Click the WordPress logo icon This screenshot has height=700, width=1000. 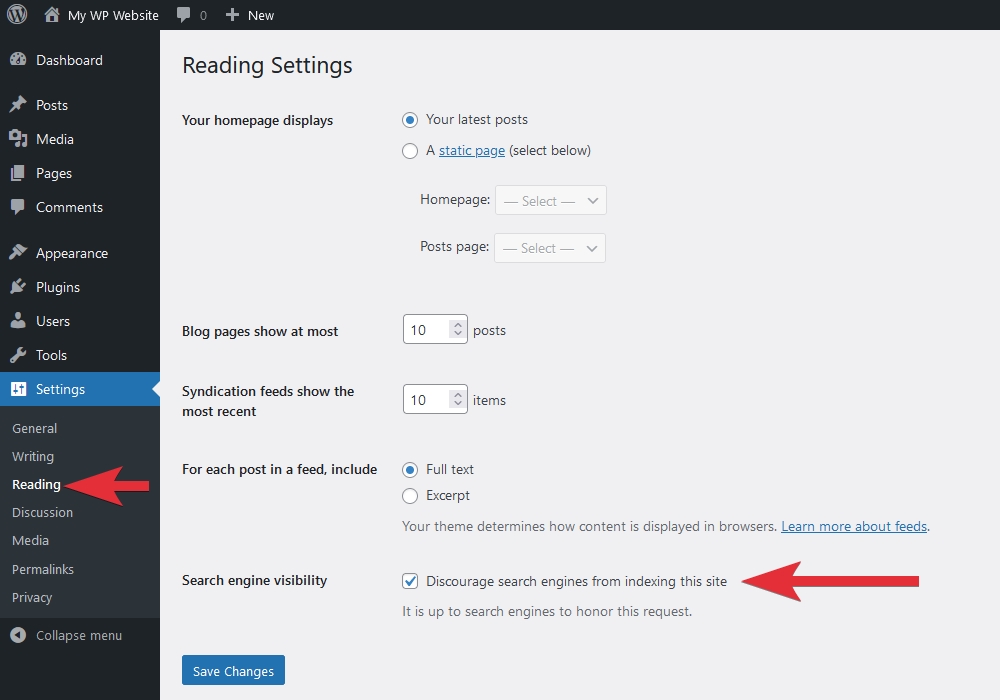(x=17, y=15)
